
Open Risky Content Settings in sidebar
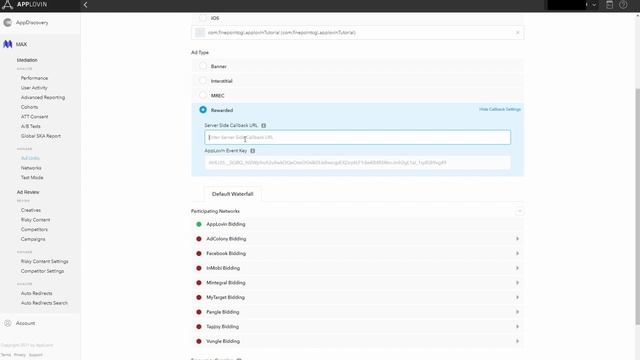click(44, 261)
